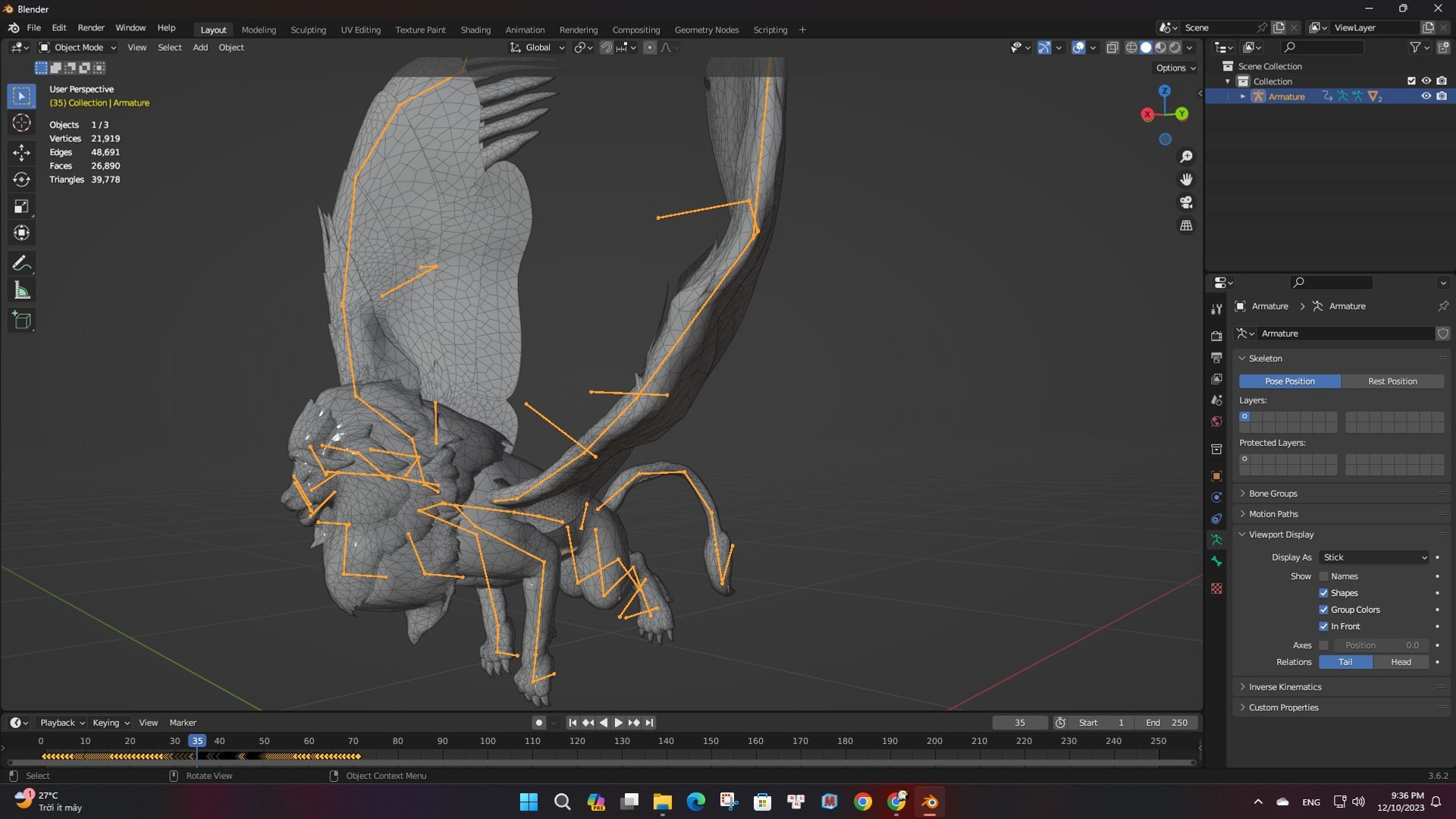
Task: Select the Measure tool
Action: (21, 290)
